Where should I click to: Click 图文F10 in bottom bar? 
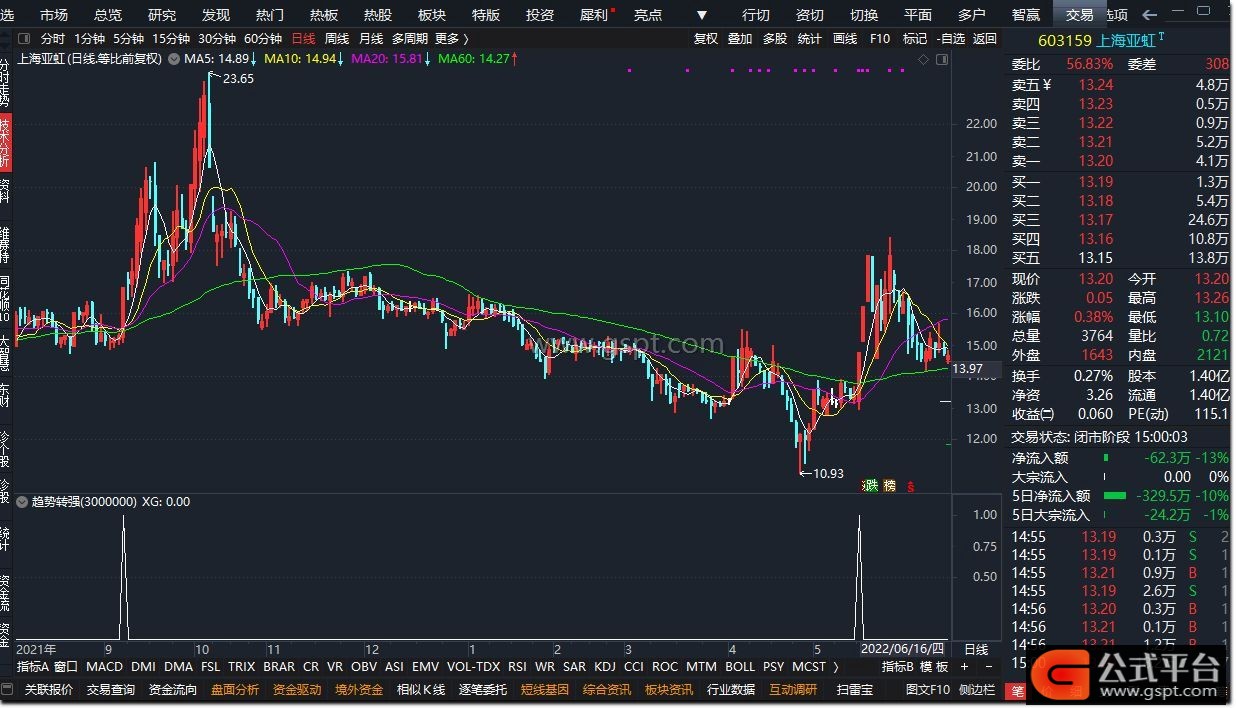click(928, 689)
